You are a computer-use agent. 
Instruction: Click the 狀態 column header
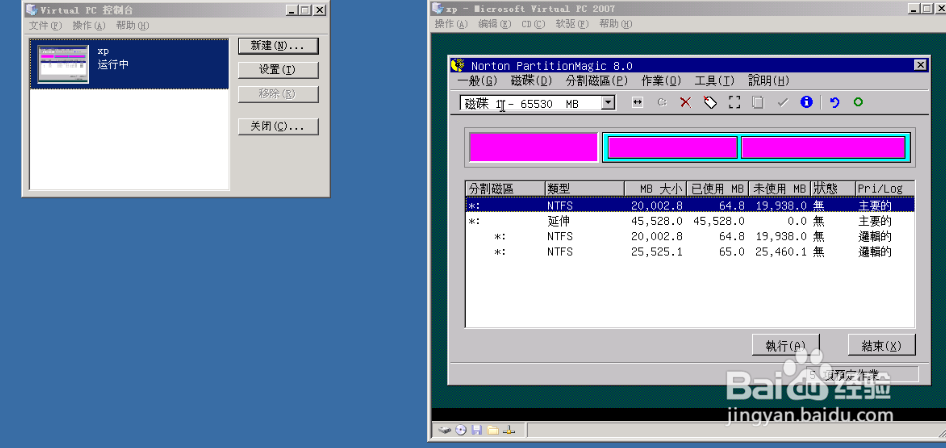click(833, 189)
